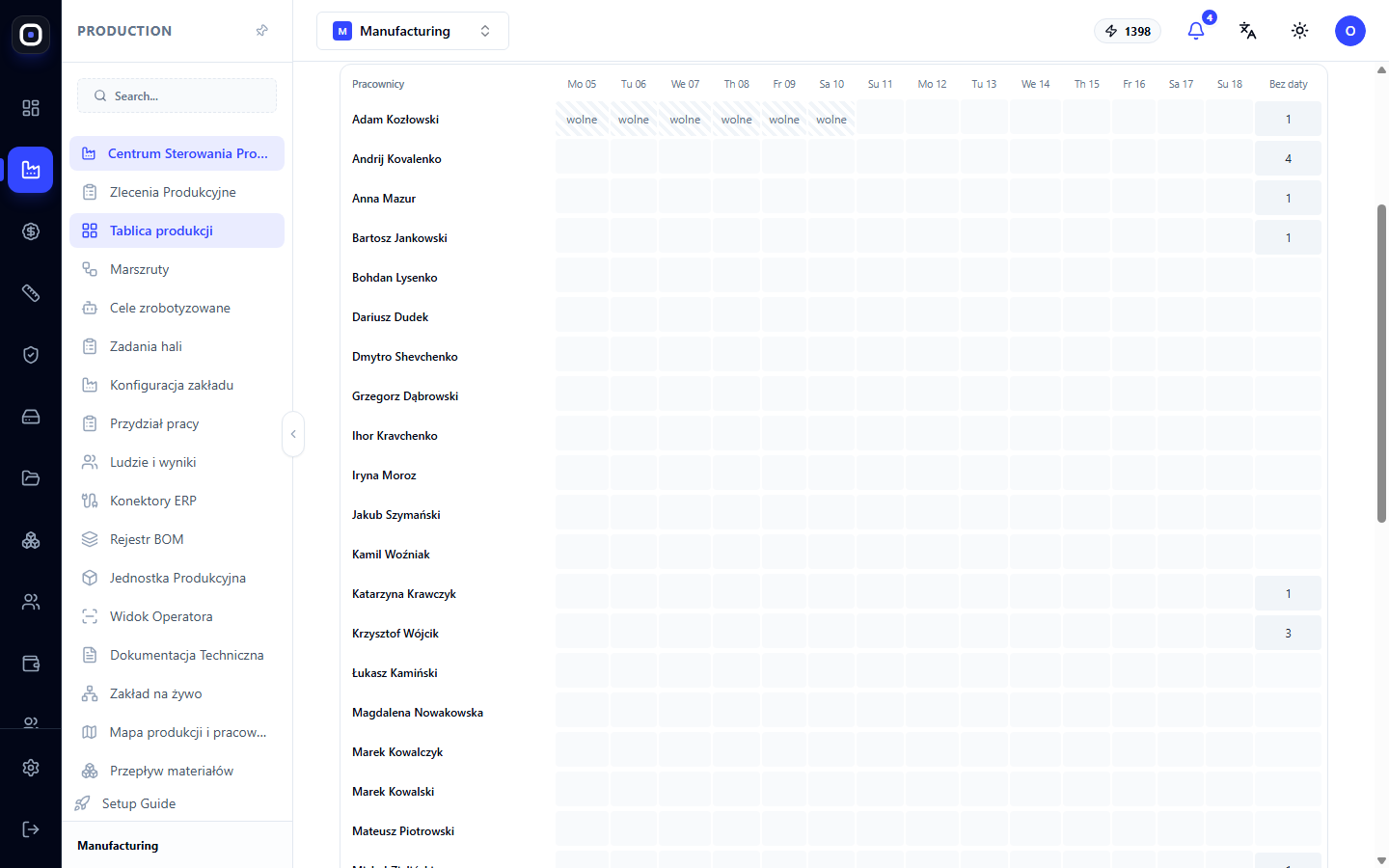
Task: Open Konektory ERP
Action: (x=177, y=501)
